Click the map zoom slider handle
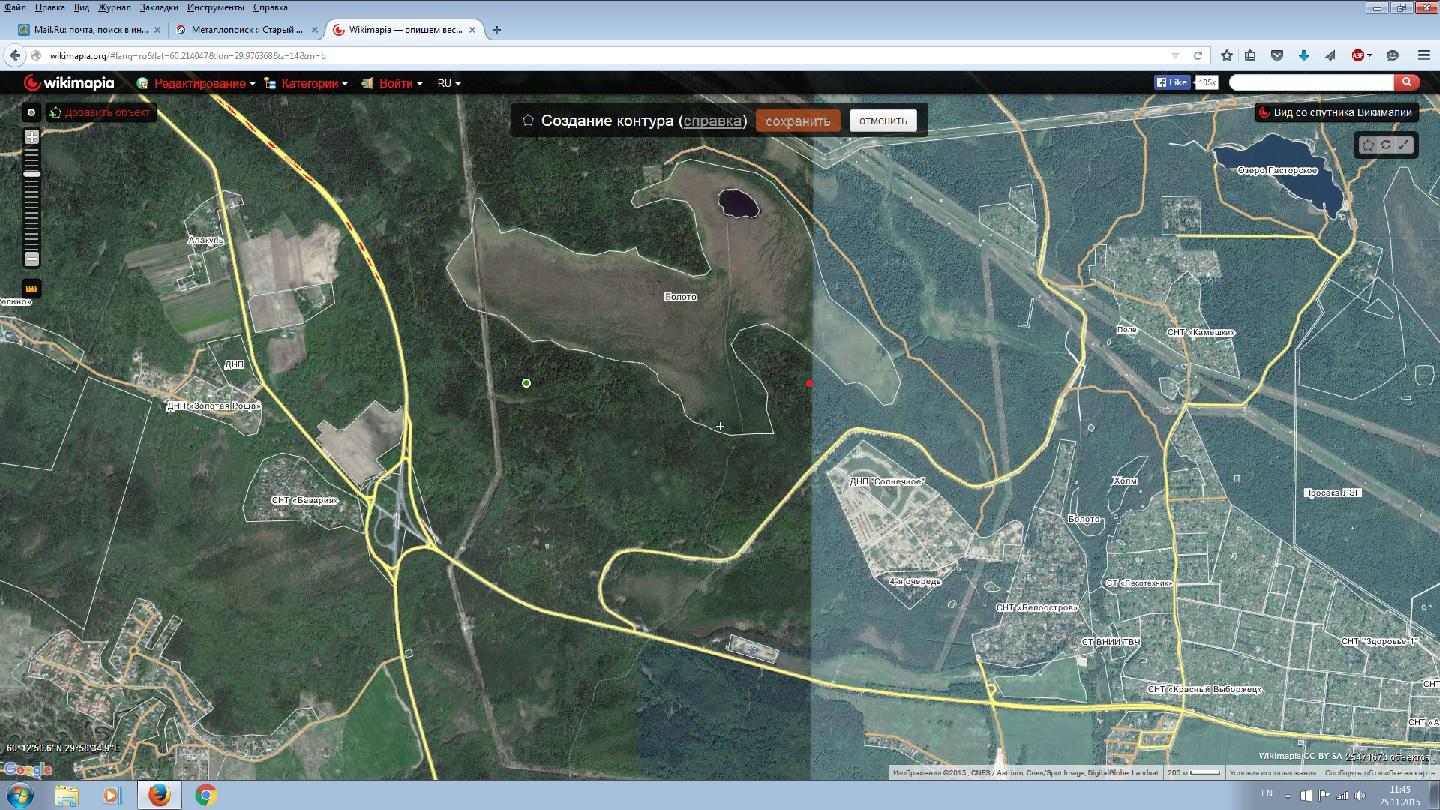Viewport: 1440px width, 810px height. coord(32,174)
